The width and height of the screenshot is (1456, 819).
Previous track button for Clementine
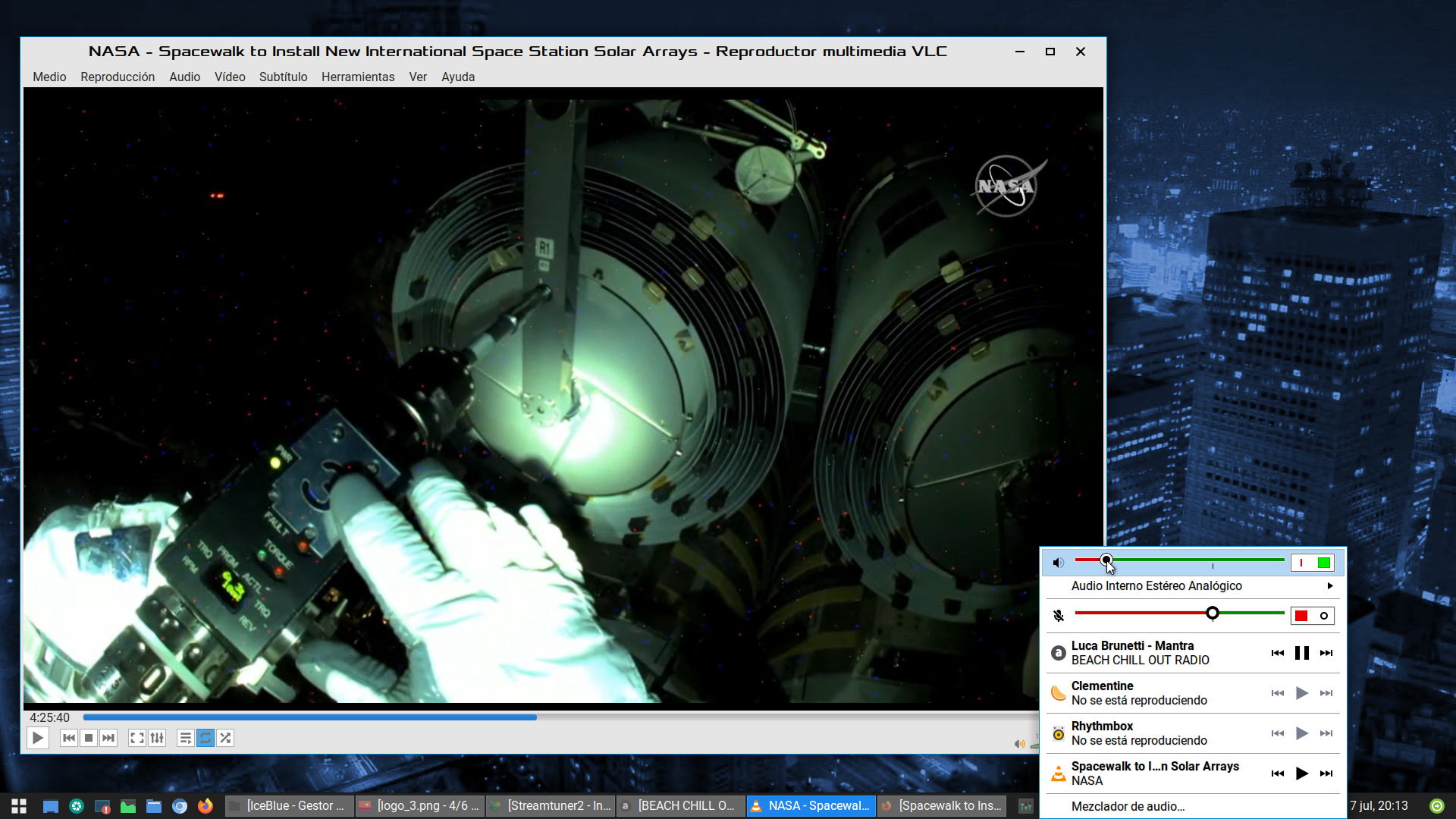tap(1278, 693)
